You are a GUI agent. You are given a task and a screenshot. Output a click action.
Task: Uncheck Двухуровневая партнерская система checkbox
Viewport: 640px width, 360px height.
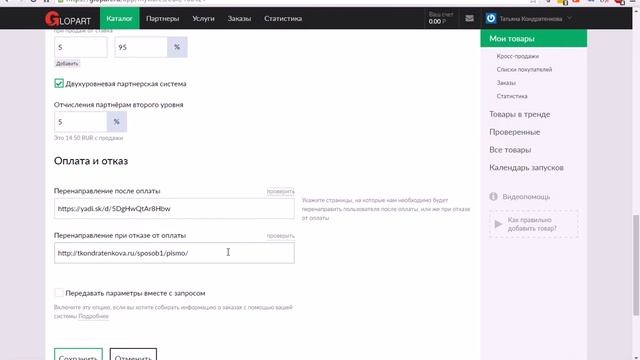pos(59,83)
